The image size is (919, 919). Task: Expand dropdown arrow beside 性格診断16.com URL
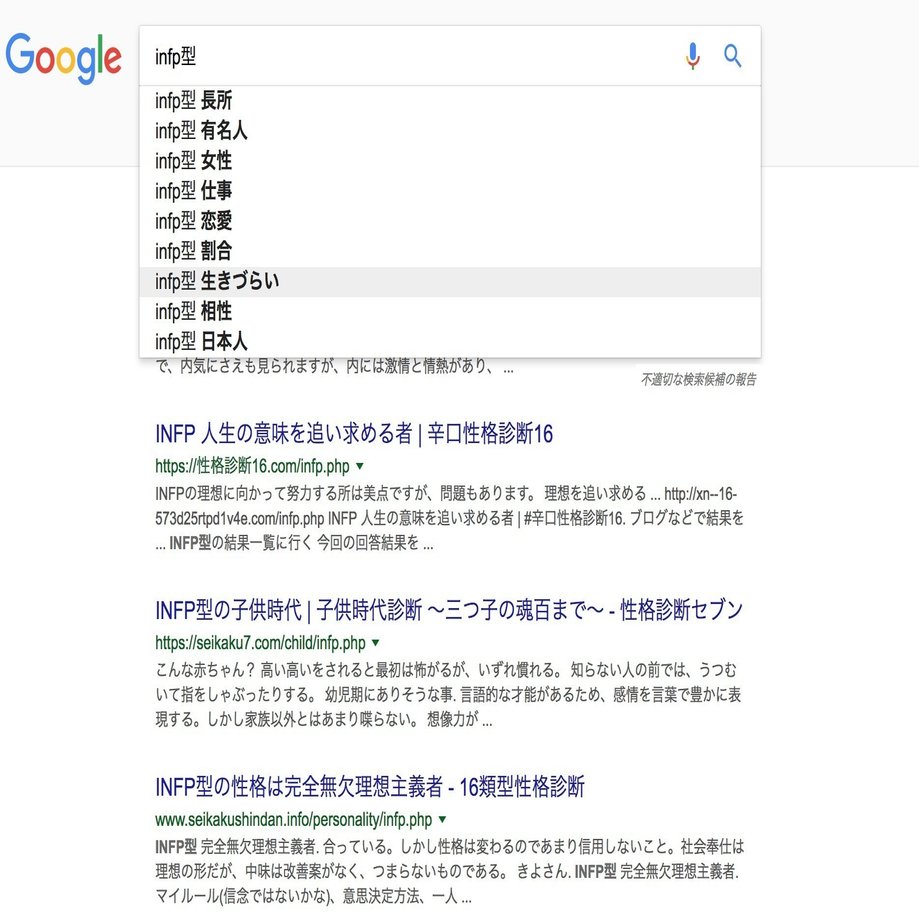point(360,467)
